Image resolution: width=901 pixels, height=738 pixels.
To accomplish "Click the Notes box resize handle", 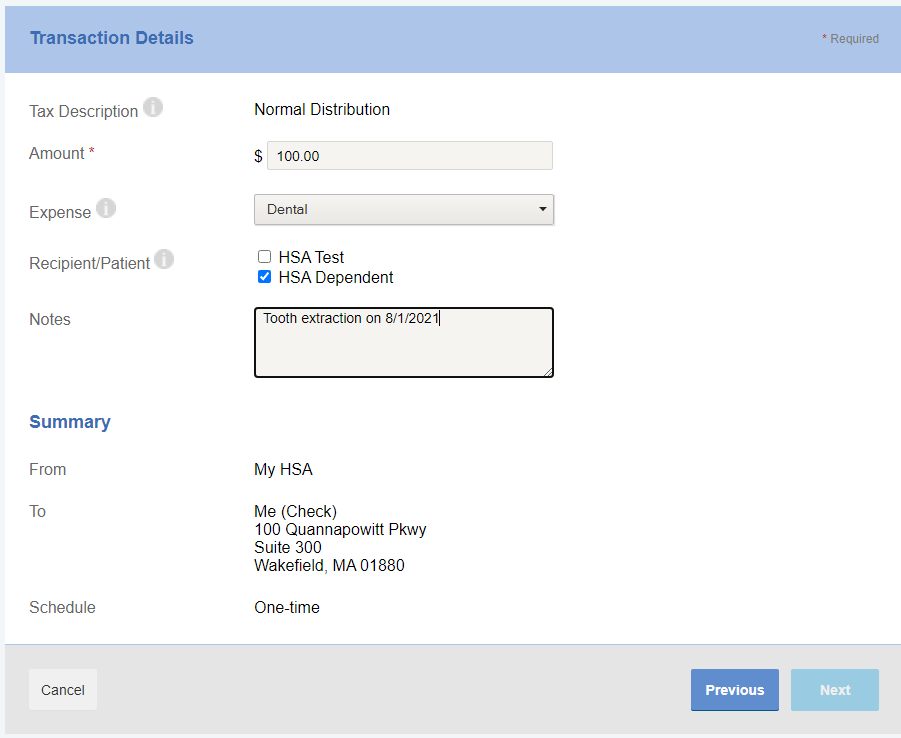I will [x=547, y=371].
